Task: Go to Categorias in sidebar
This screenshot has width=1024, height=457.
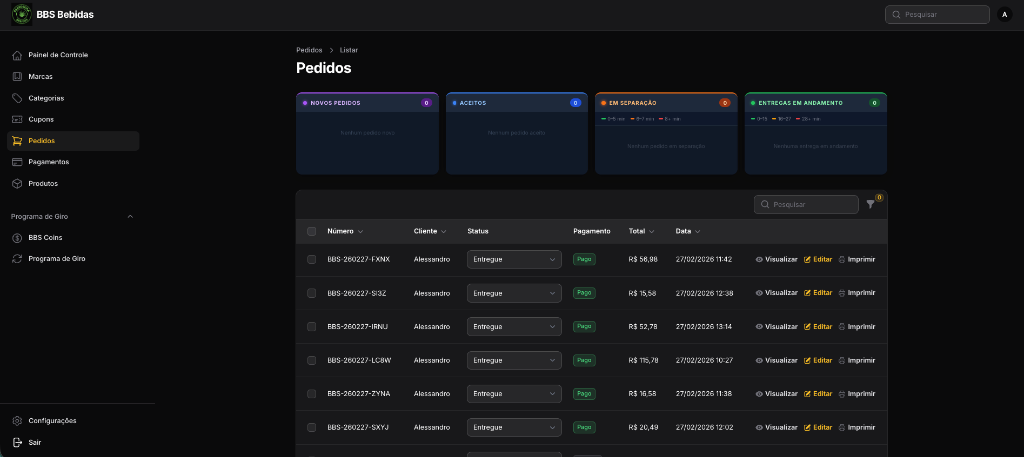Action: 73,98
